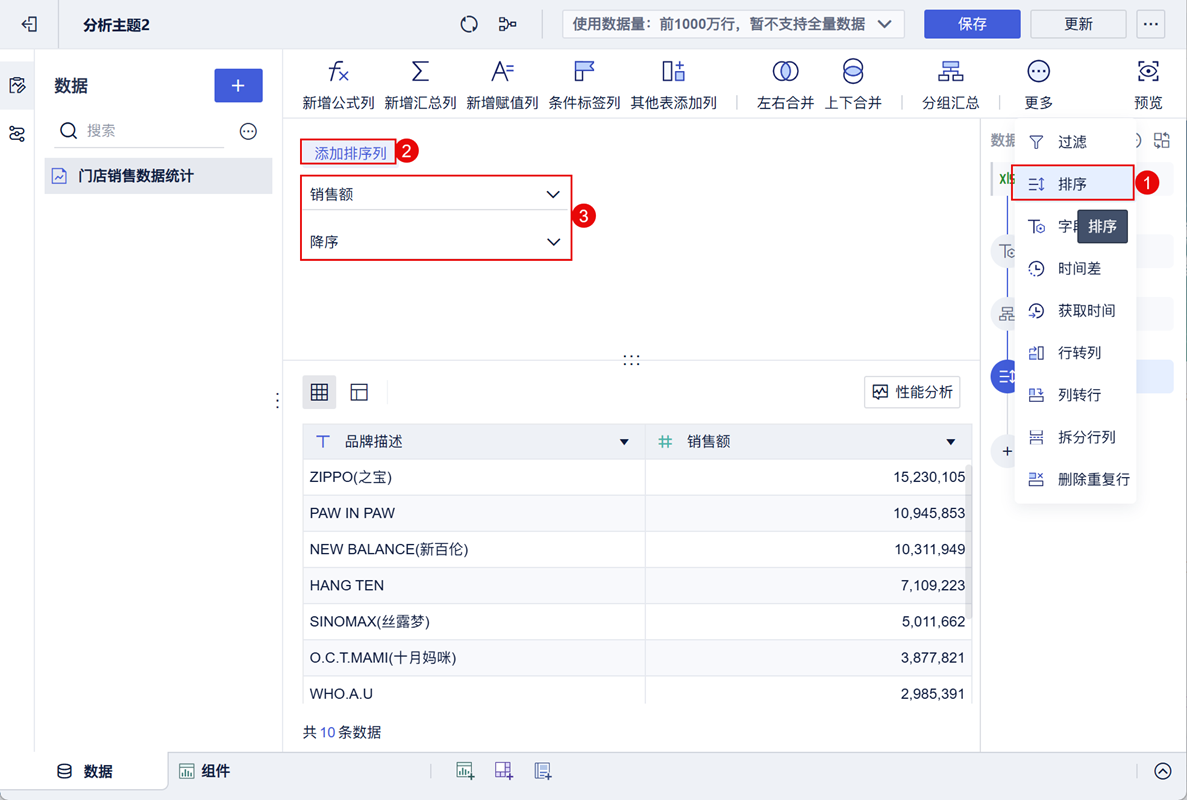The image size is (1187, 800).
Task: Open the 品牌描述 column header dropdown arrow
Action: 625,442
